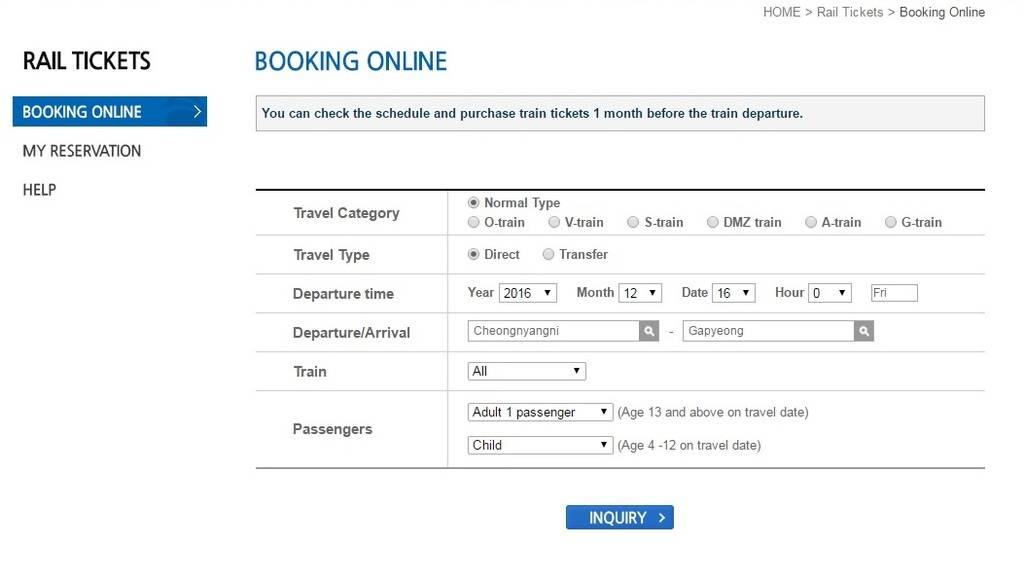Expand the Date dropdown showing 16

[x=734, y=293]
